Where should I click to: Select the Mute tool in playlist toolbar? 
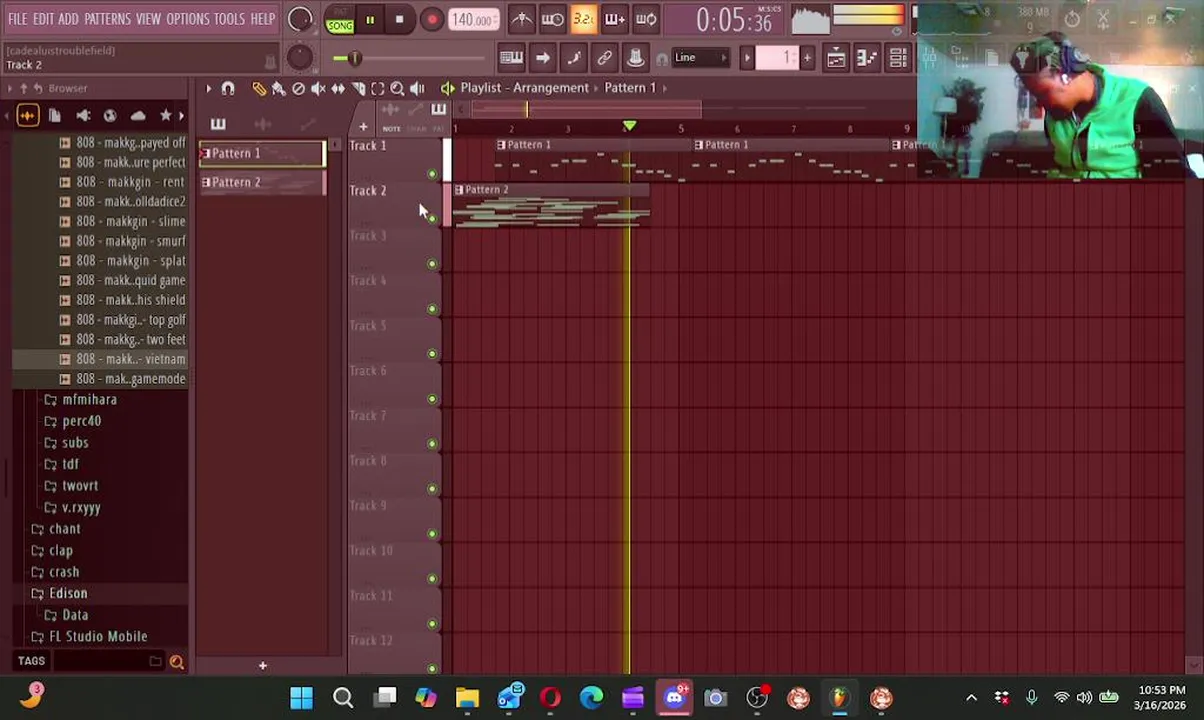[x=318, y=88]
